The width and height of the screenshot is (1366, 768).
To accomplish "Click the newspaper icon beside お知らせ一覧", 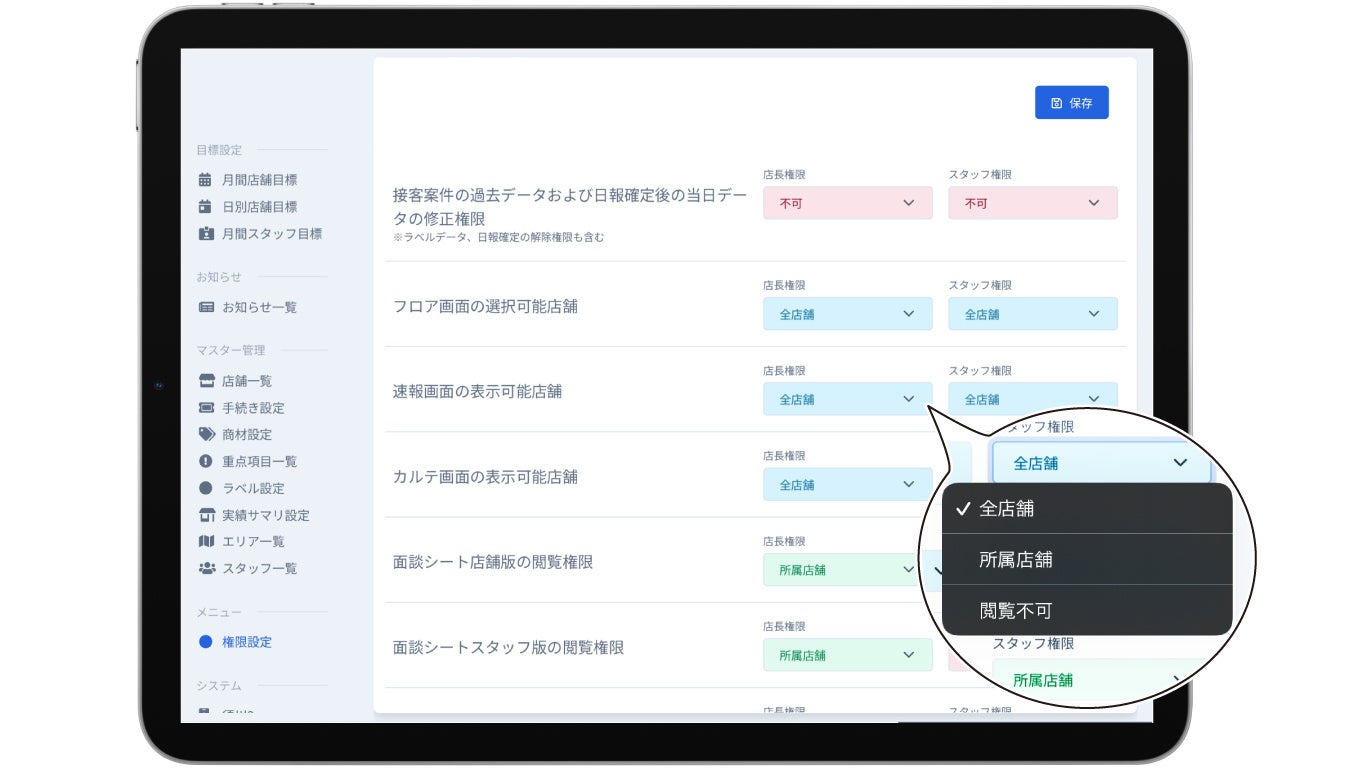I will (x=206, y=307).
